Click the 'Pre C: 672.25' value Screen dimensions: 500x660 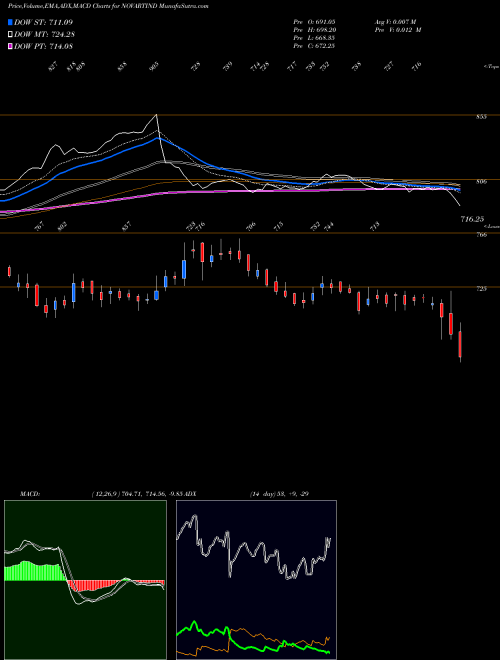pyautogui.click(x=314, y=46)
